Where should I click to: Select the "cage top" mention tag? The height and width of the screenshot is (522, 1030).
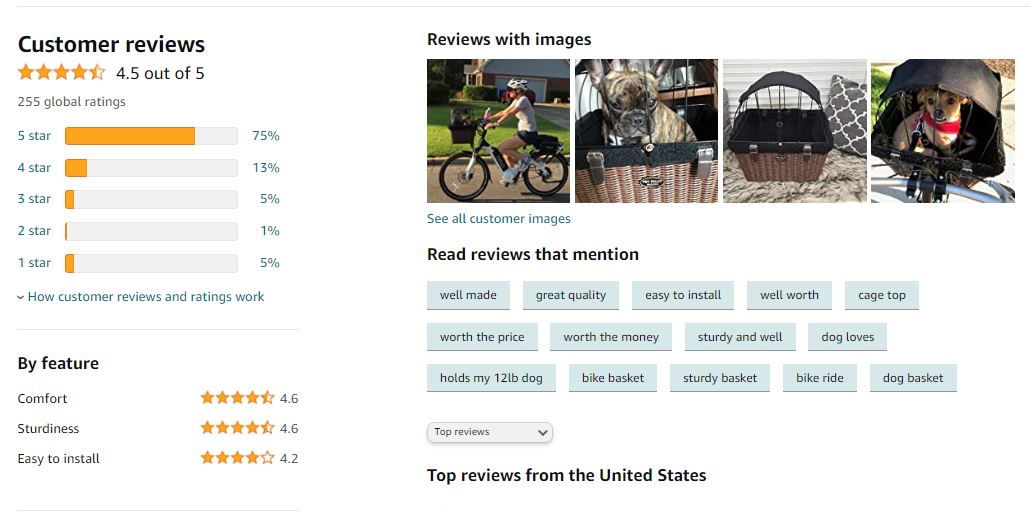(882, 295)
